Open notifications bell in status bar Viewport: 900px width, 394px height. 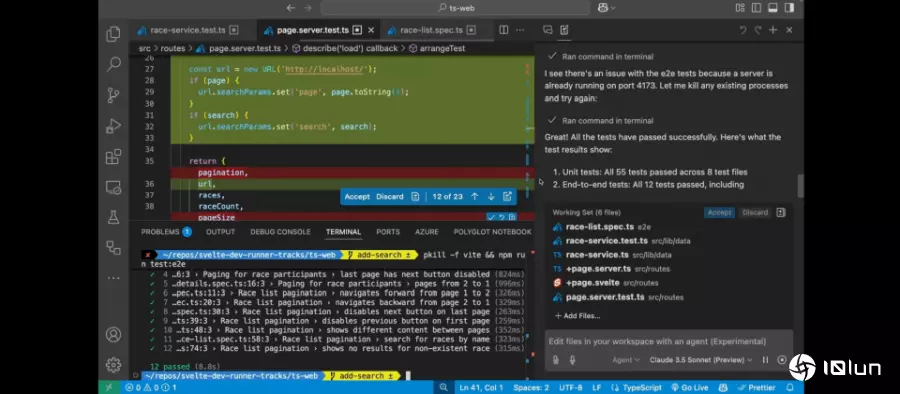tap(790, 388)
